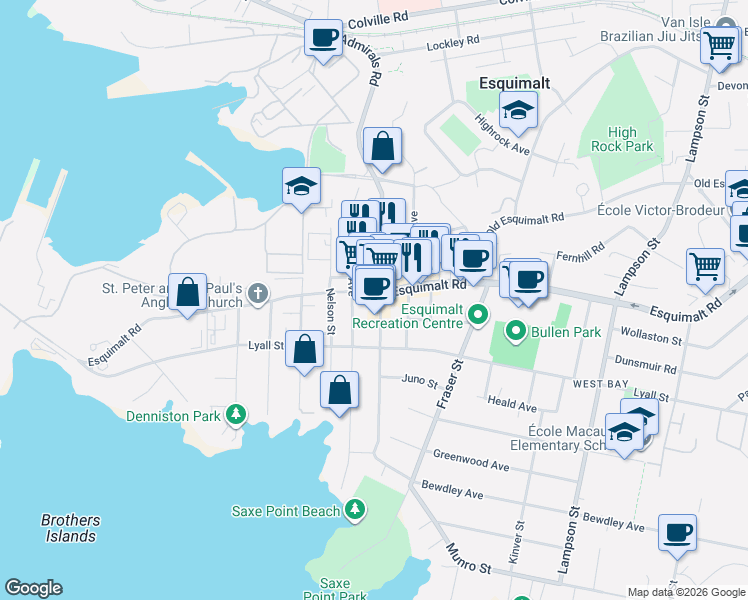Select the school marker by the harbour
The height and width of the screenshot is (600, 748).
[x=301, y=189]
